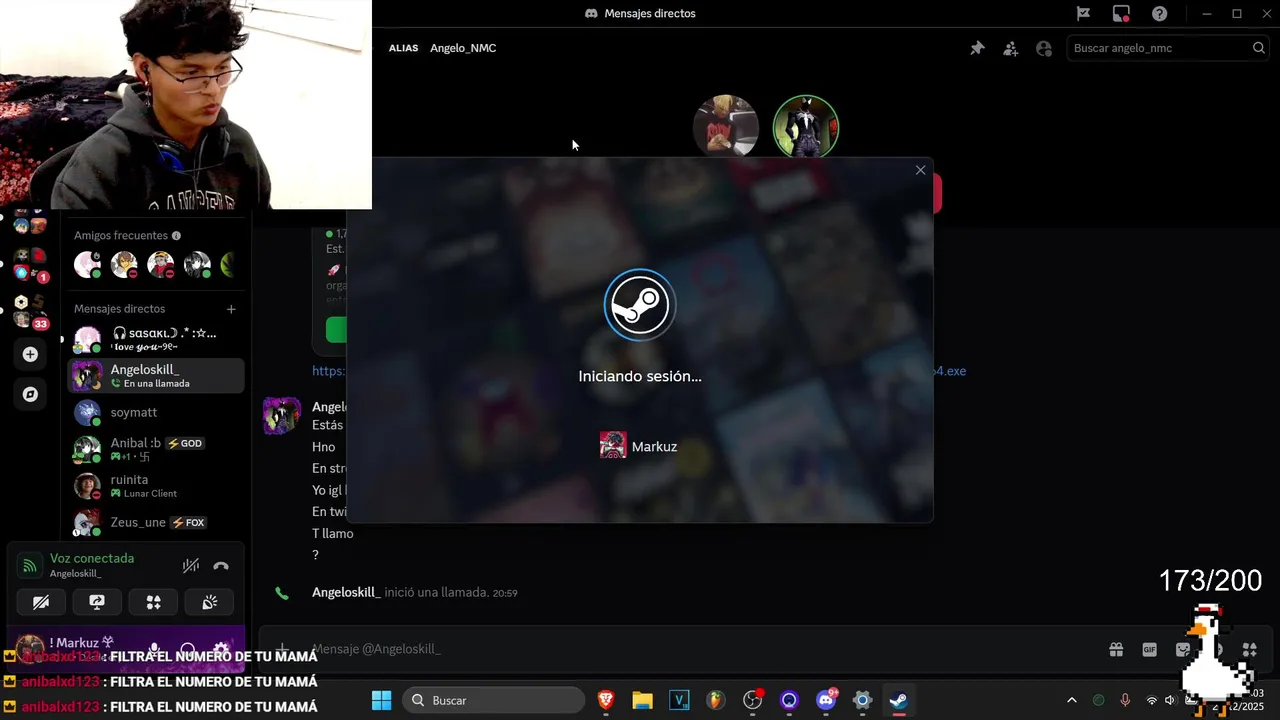Viewport: 1280px width, 720px height.
Task: Open Discover servers compass icon
Action: coord(30,394)
